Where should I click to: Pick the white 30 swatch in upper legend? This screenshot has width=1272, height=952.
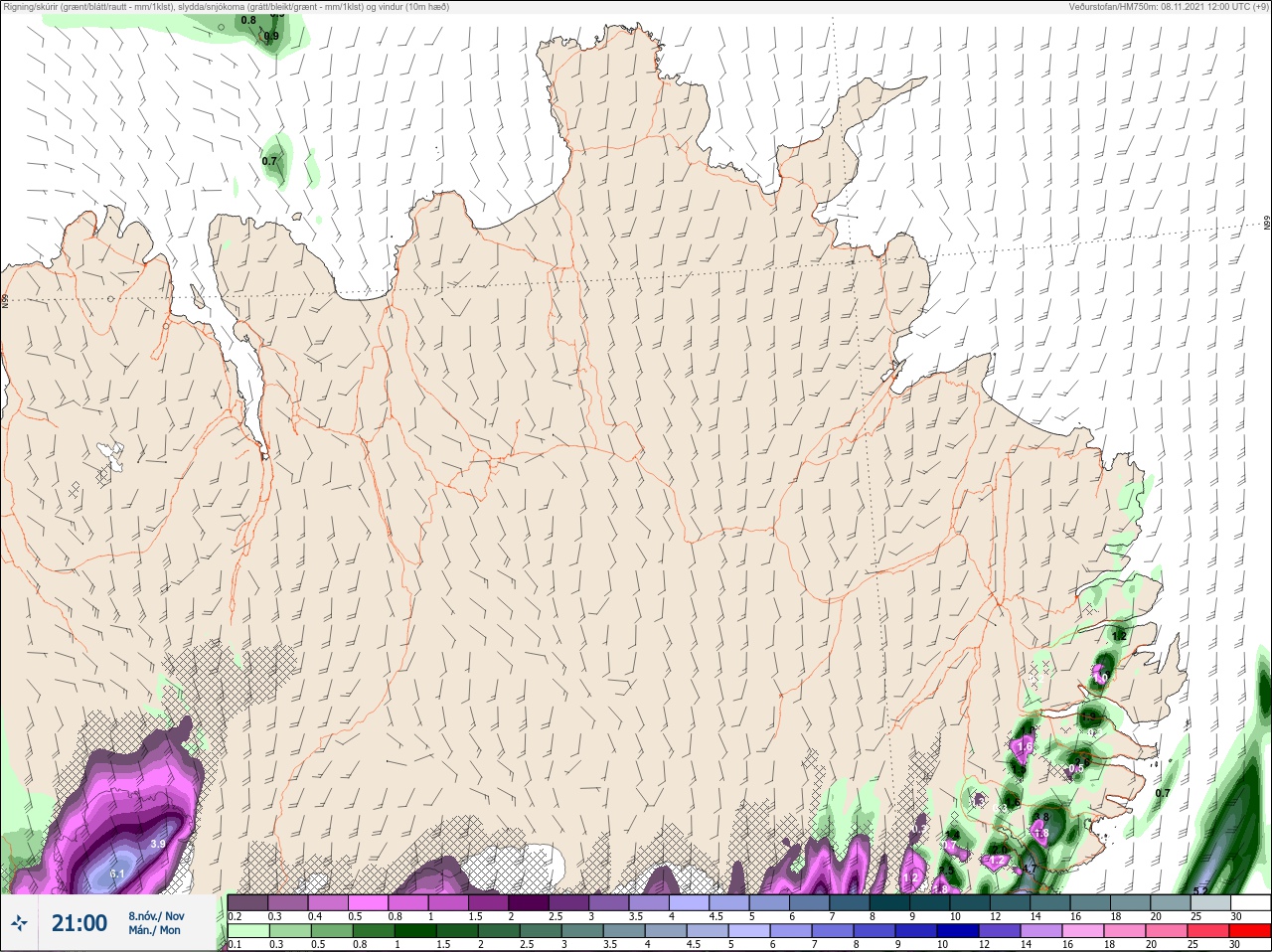point(1250,902)
